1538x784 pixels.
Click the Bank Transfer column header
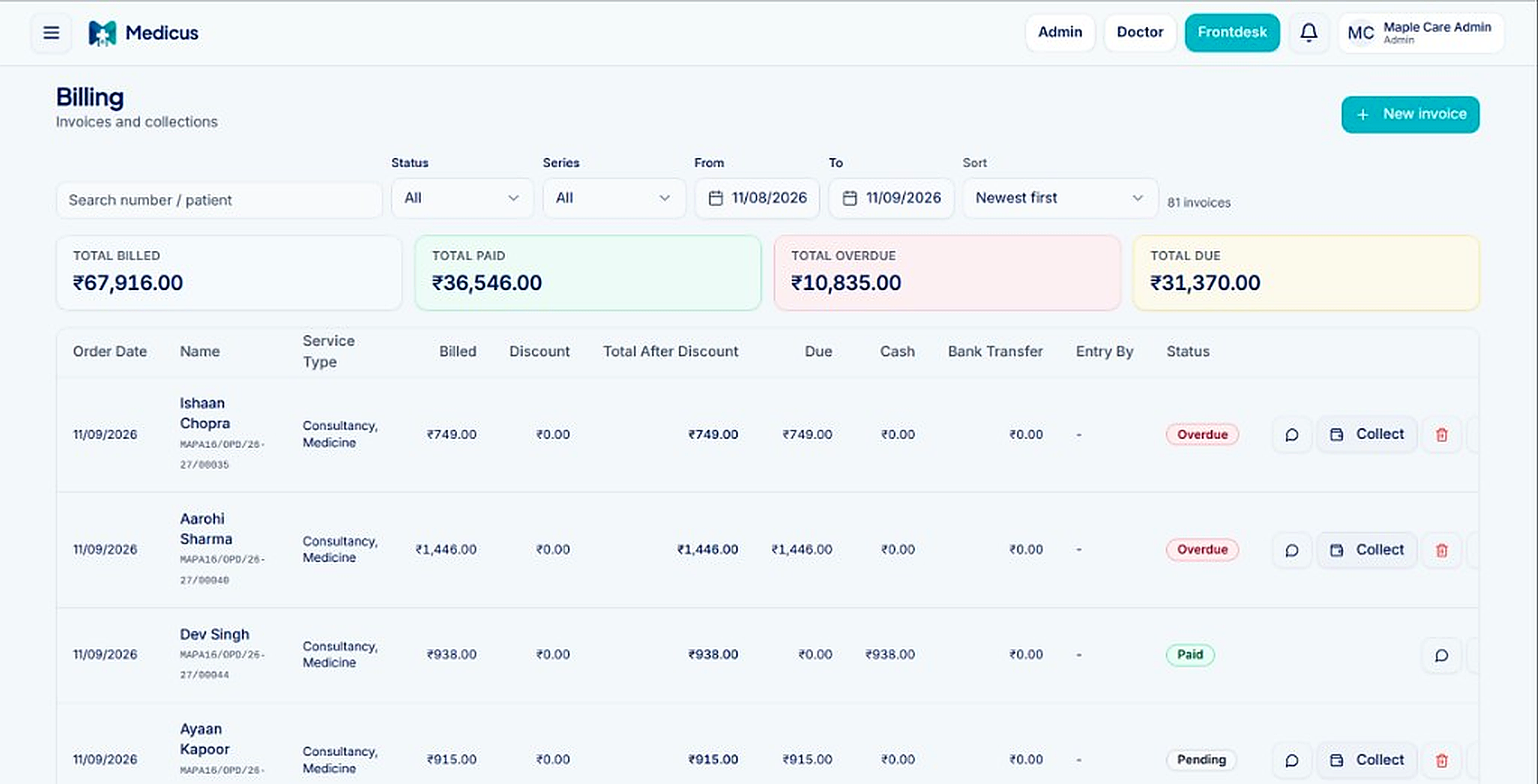(x=995, y=351)
